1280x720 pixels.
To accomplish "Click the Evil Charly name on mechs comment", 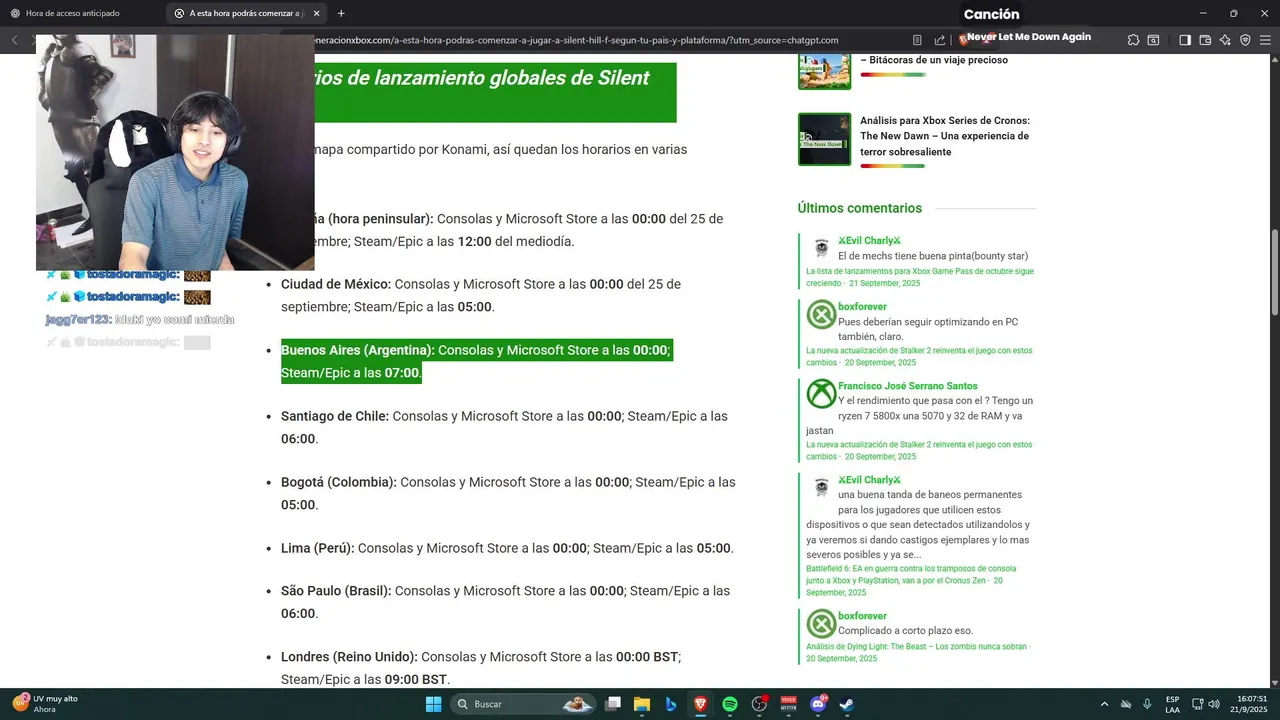I will (x=869, y=241).
